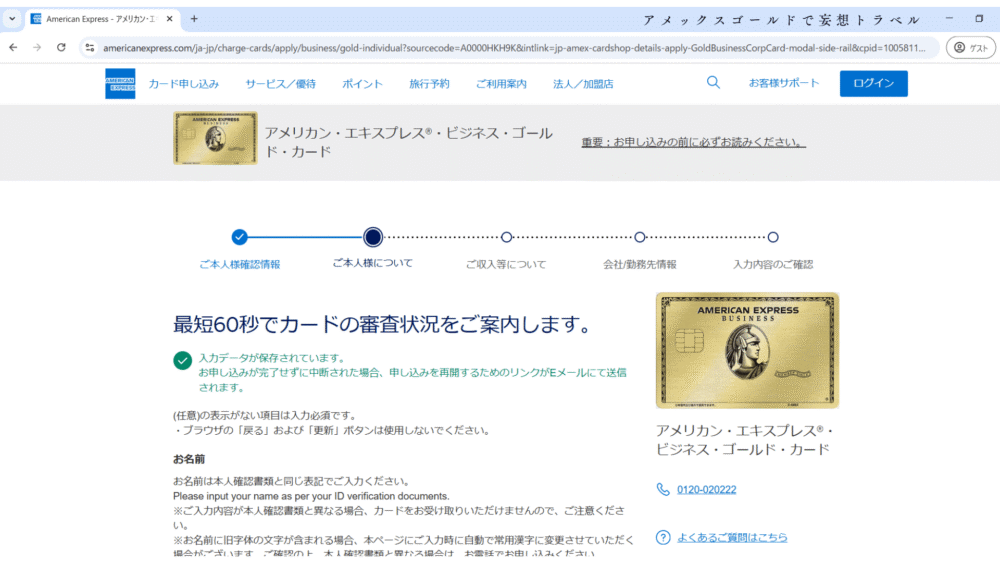Click the small gold card thumbnail in banner
The width and height of the screenshot is (1000, 563).
tap(216, 138)
